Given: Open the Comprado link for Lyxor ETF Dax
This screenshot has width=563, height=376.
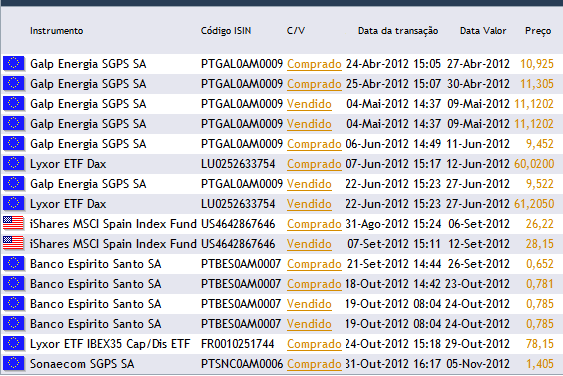Looking at the screenshot, I should click(314, 164).
